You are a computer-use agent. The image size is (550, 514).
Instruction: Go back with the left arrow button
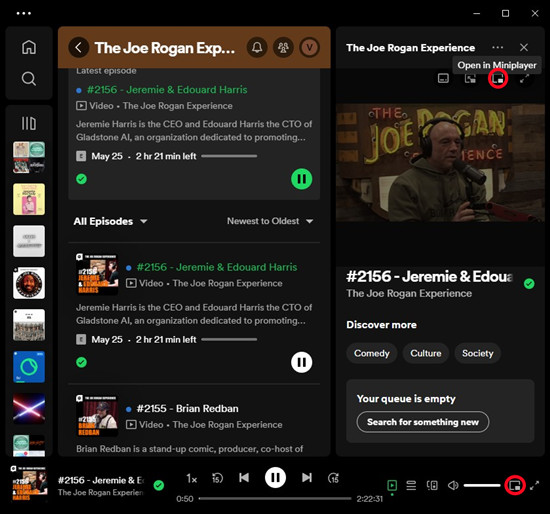[79, 47]
